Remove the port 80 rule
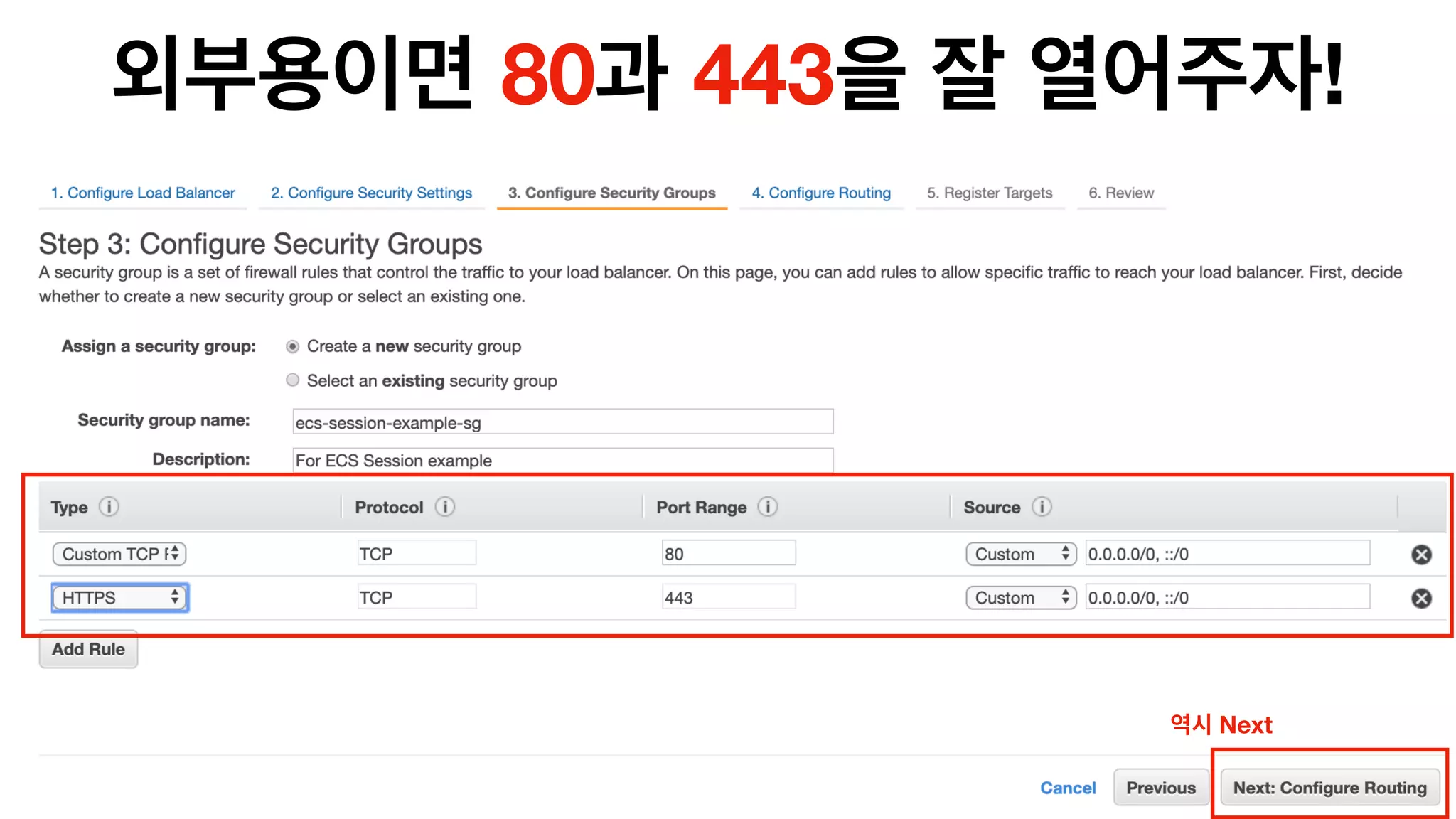The width and height of the screenshot is (1456, 819). click(1421, 555)
